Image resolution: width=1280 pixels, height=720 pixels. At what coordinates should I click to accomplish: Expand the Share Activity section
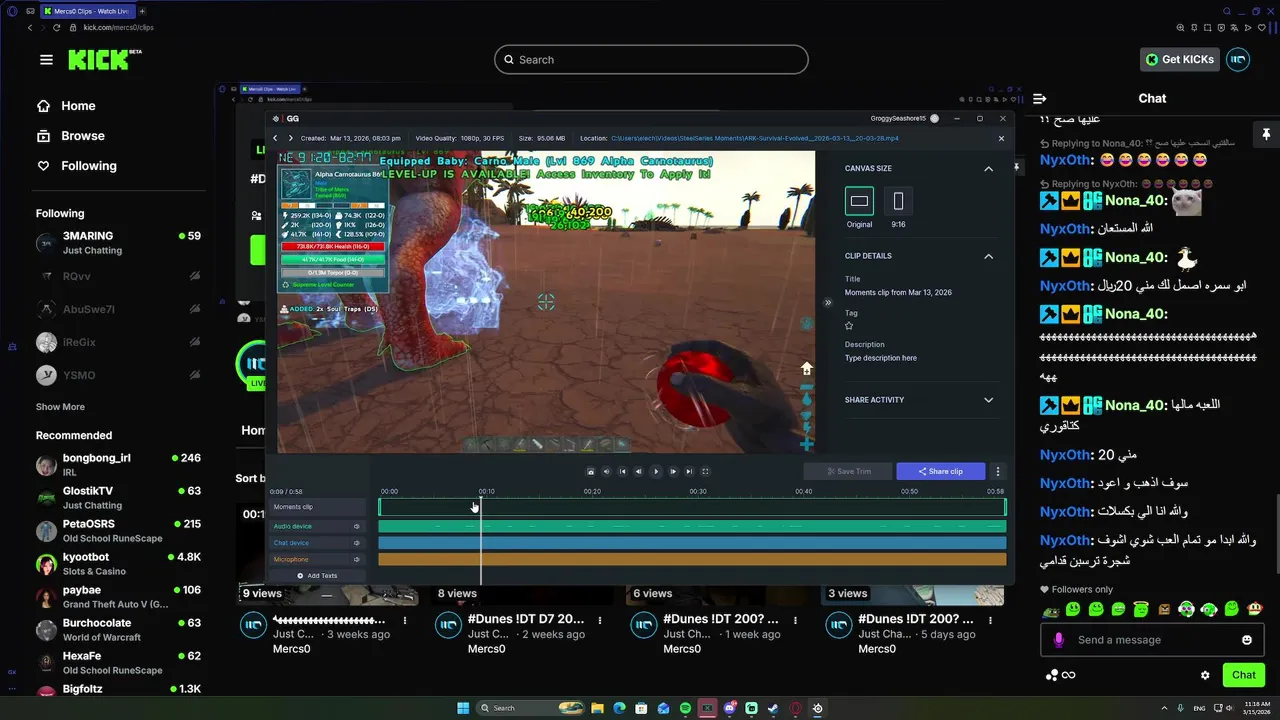988,400
